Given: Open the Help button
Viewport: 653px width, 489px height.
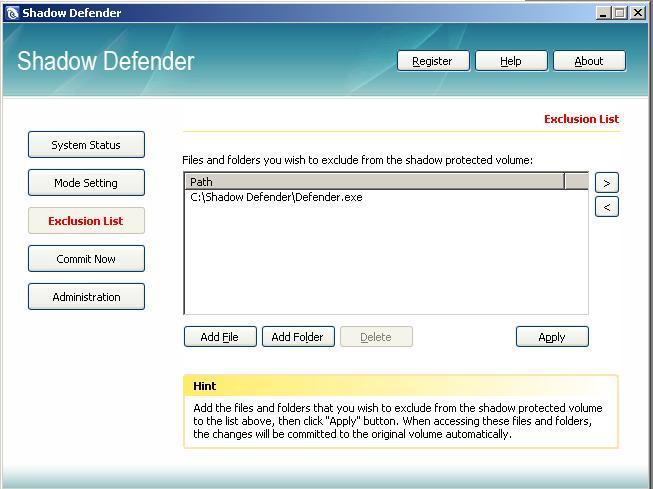Looking at the screenshot, I should coord(511,61).
